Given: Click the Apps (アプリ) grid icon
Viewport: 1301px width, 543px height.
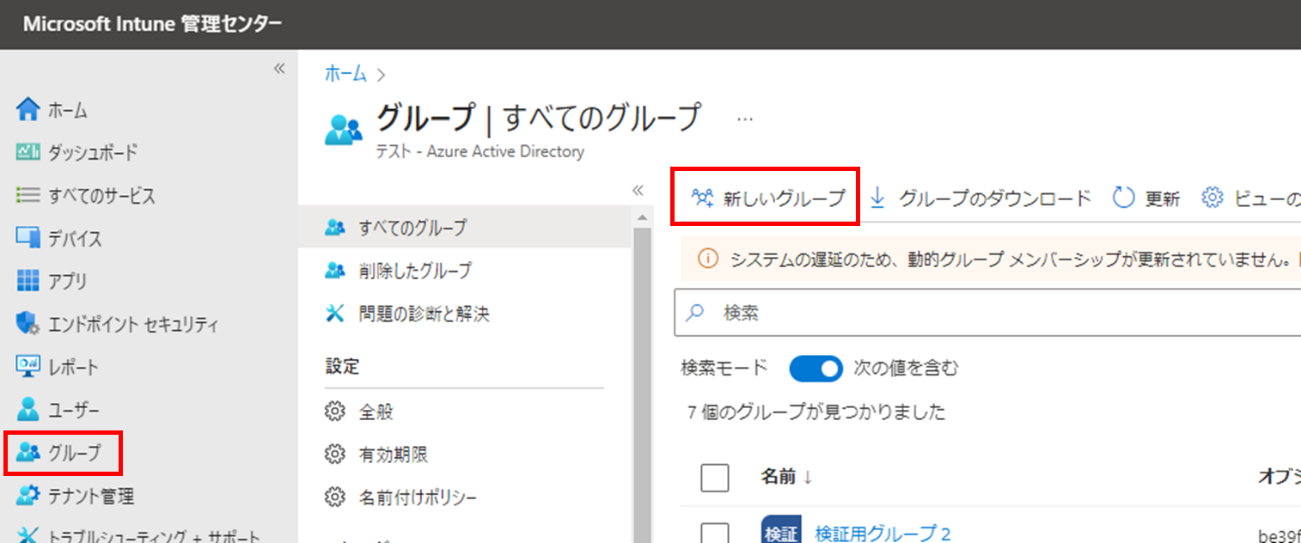Looking at the screenshot, I should tap(28, 281).
